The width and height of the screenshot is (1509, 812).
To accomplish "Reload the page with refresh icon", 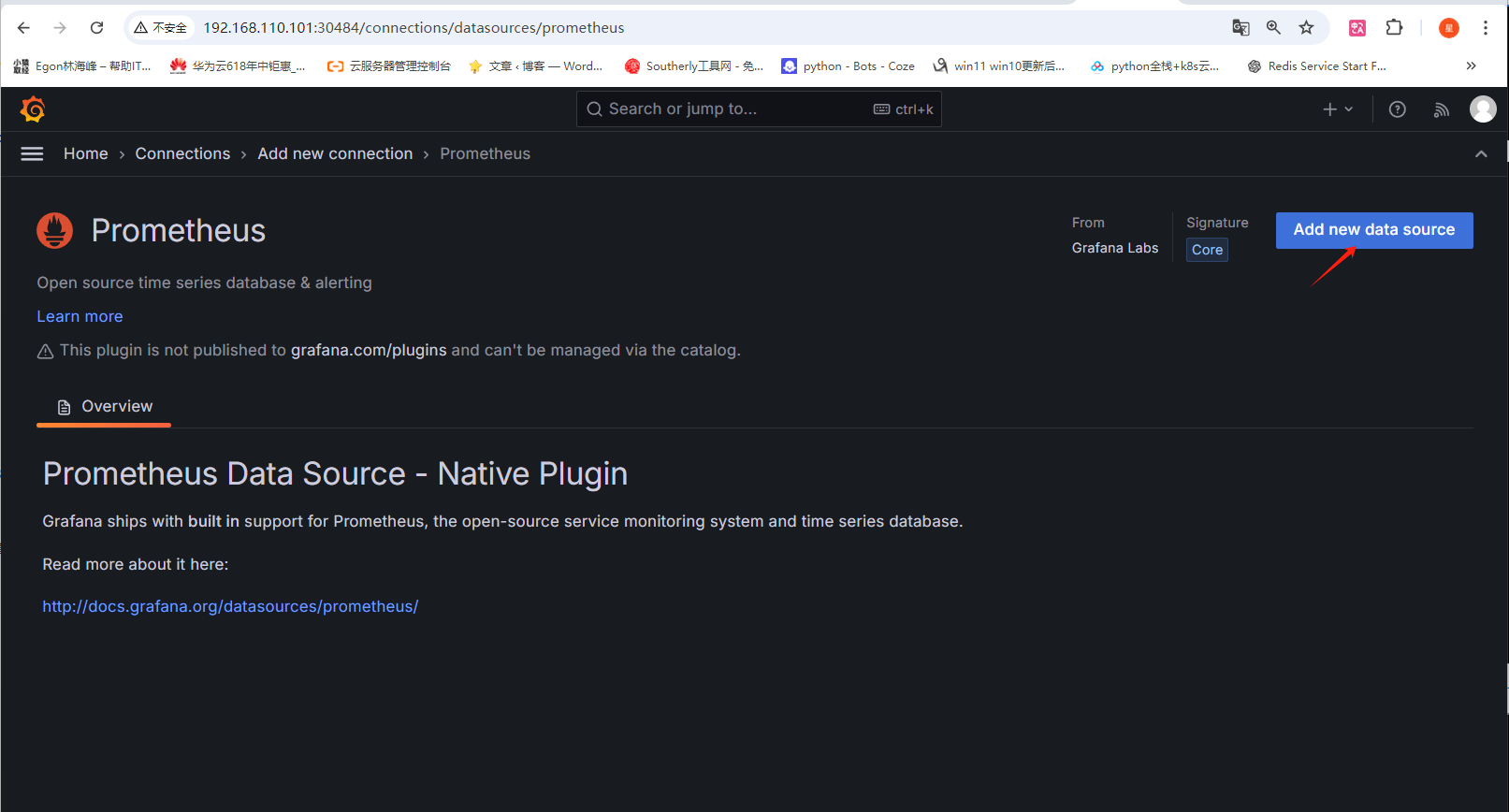I will coord(96,28).
